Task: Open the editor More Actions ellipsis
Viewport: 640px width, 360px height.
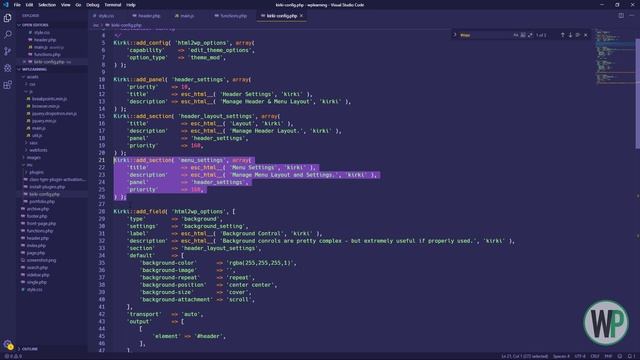Action: [631, 16]
